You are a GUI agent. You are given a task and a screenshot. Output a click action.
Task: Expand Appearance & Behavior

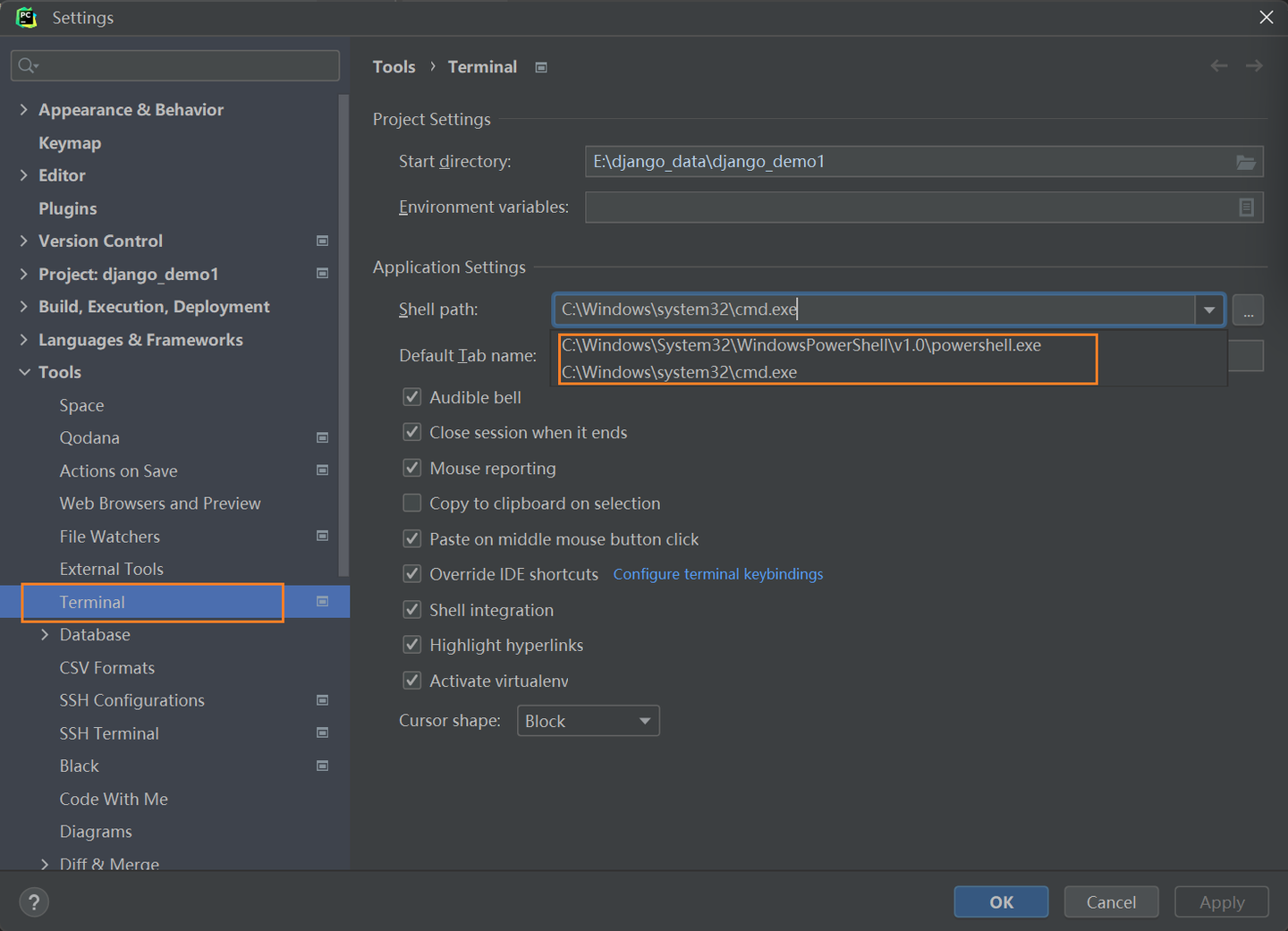coord(23,109)
